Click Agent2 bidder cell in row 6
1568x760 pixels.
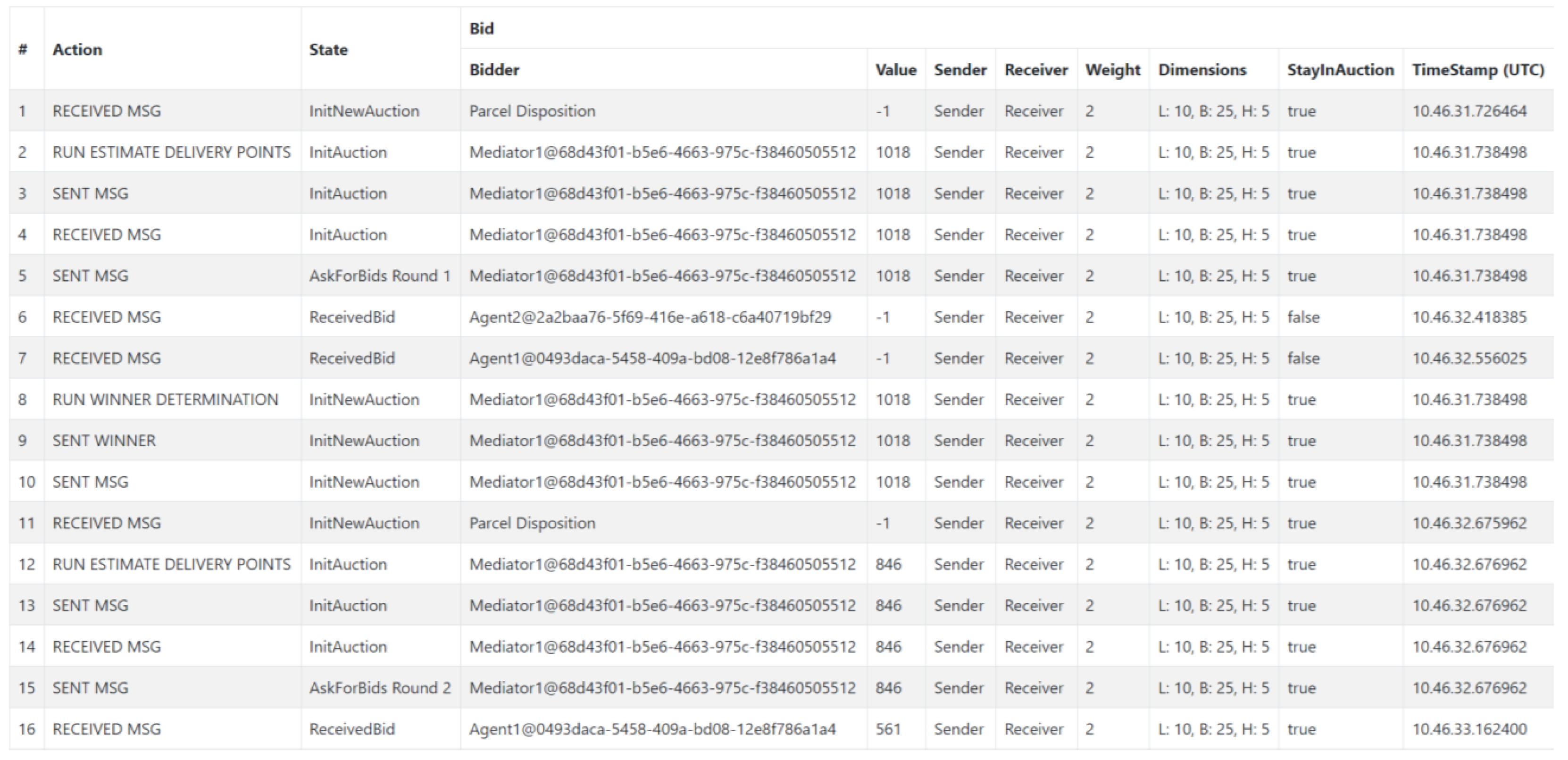tap(650, 317)
